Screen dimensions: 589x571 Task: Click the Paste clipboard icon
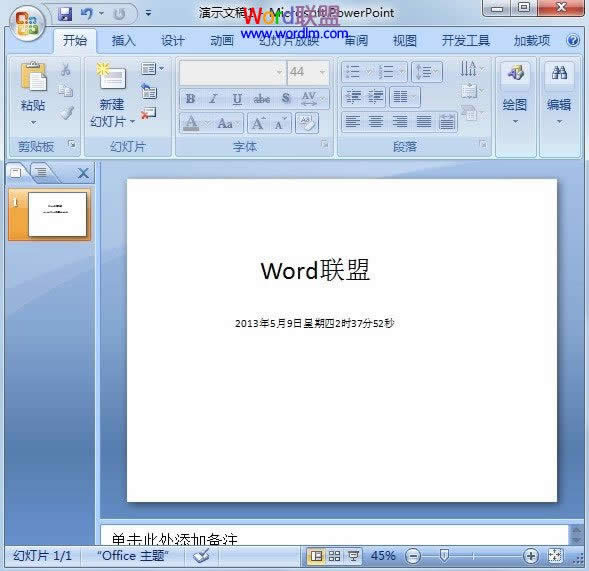(x=33, y=77)
